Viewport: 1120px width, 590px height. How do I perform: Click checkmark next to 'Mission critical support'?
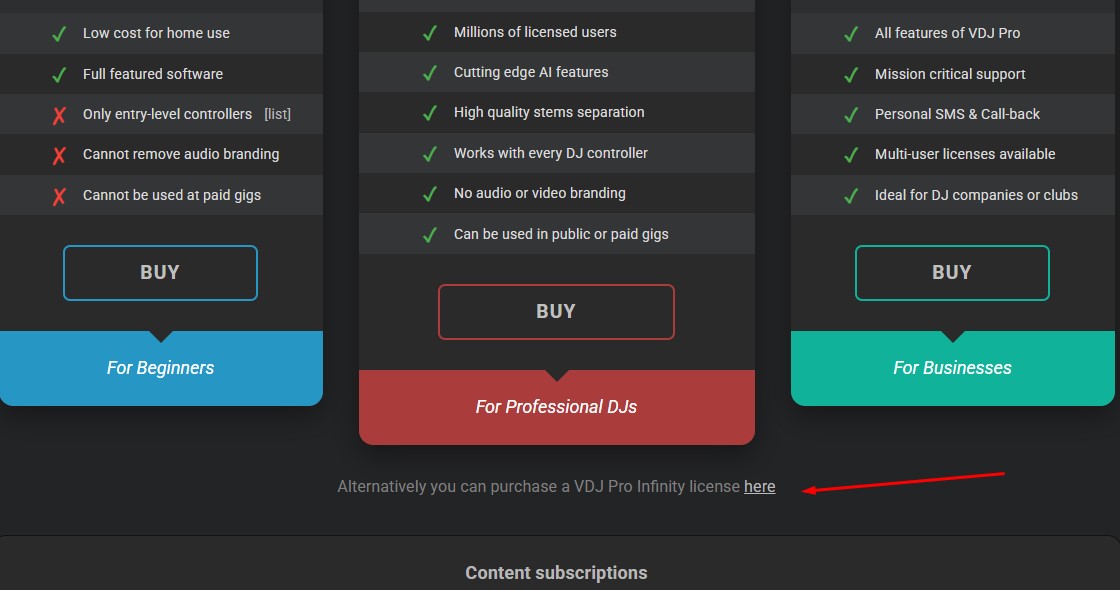click(x=851, y=75)
